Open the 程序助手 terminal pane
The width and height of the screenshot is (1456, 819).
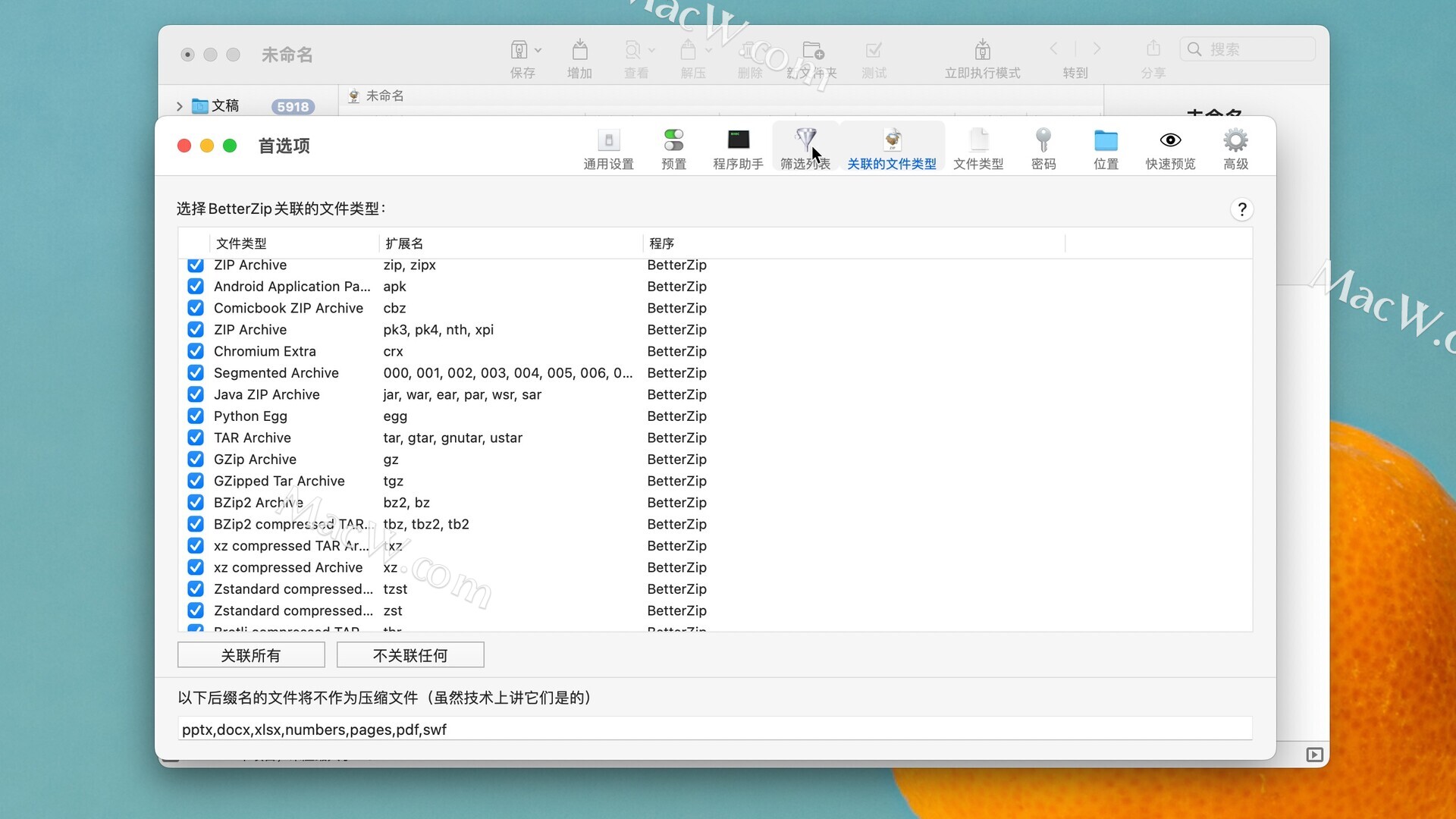738,148
